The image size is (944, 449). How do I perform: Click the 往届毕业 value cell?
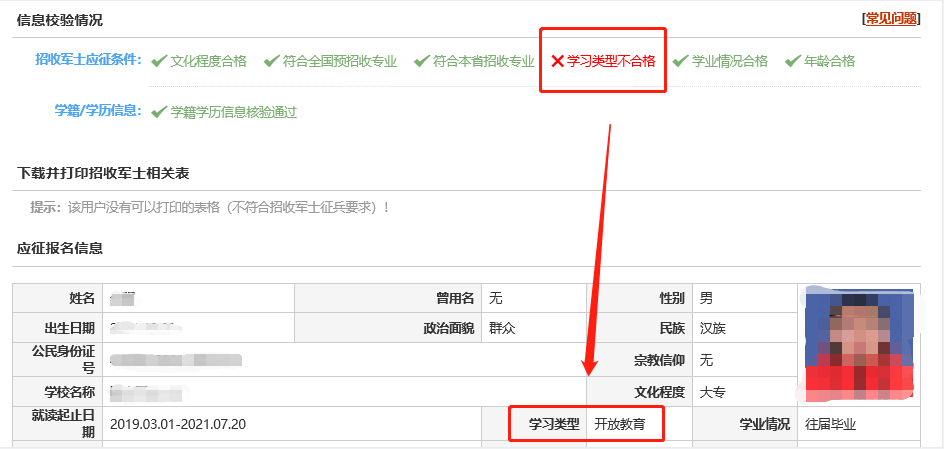click(830, 424)
